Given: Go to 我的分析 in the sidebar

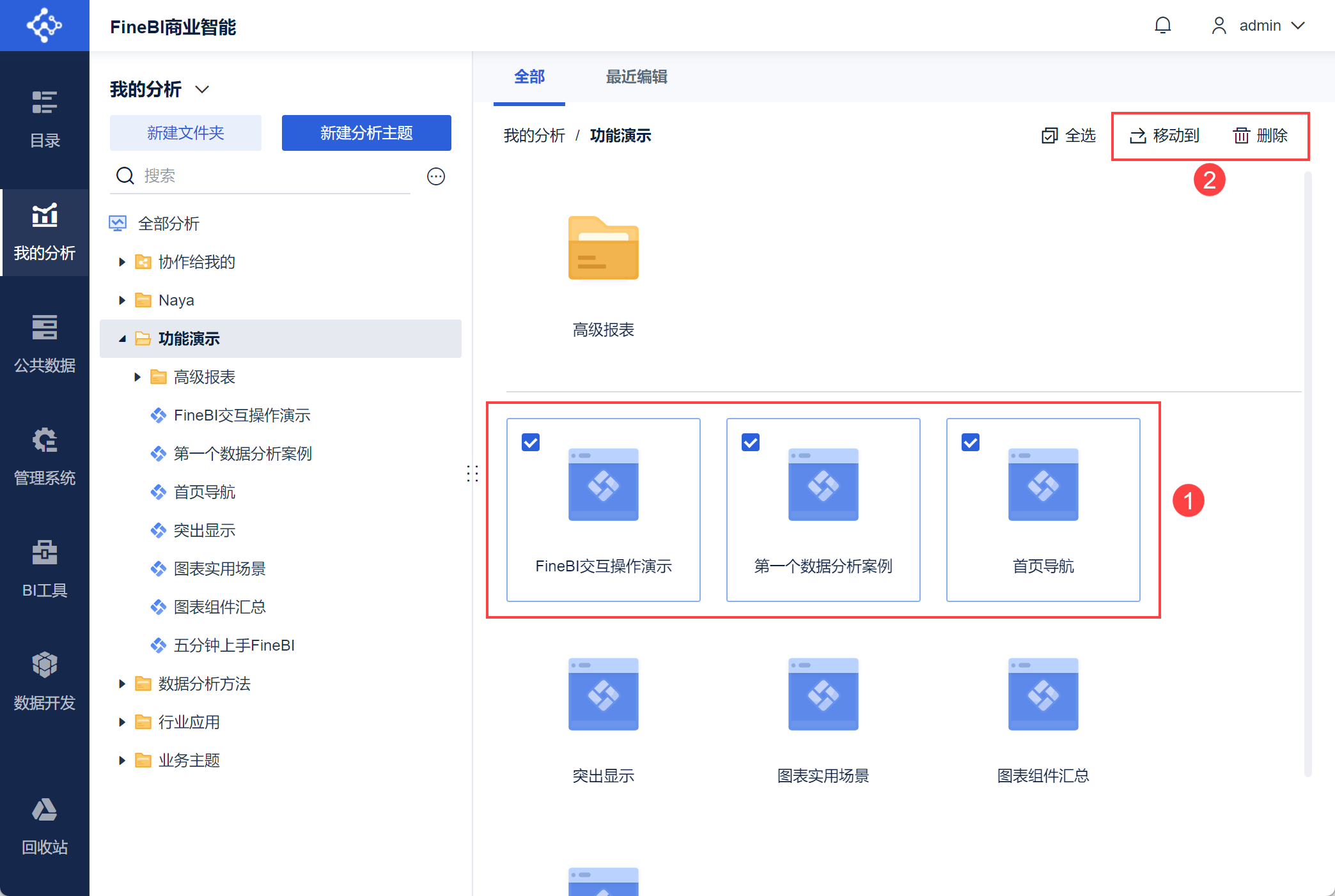Looking at the screenshot, I should 45,233.
